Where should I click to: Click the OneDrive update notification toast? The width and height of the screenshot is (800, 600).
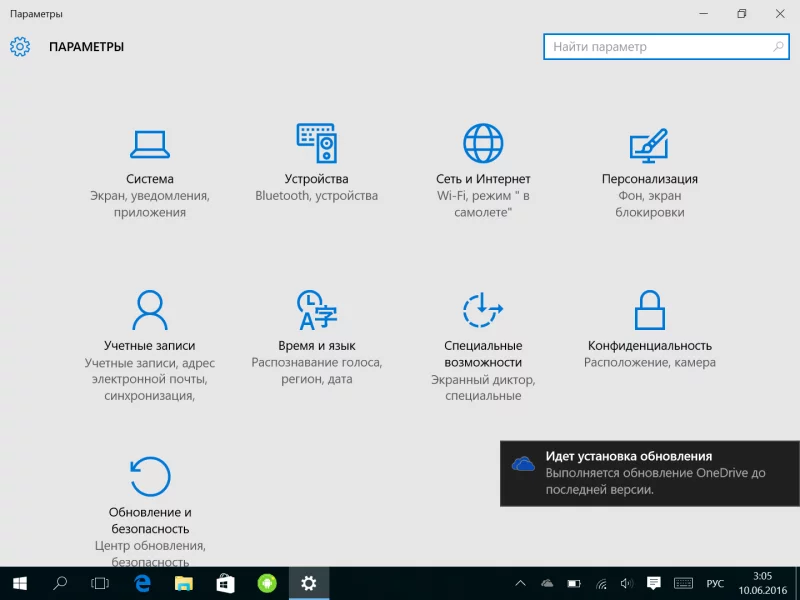click(x=650, y=472)
